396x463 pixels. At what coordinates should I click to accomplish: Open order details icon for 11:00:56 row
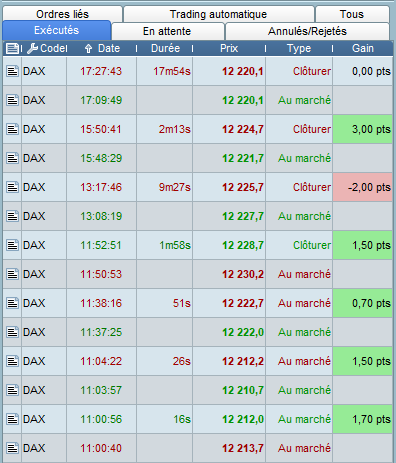pos(12,419)
